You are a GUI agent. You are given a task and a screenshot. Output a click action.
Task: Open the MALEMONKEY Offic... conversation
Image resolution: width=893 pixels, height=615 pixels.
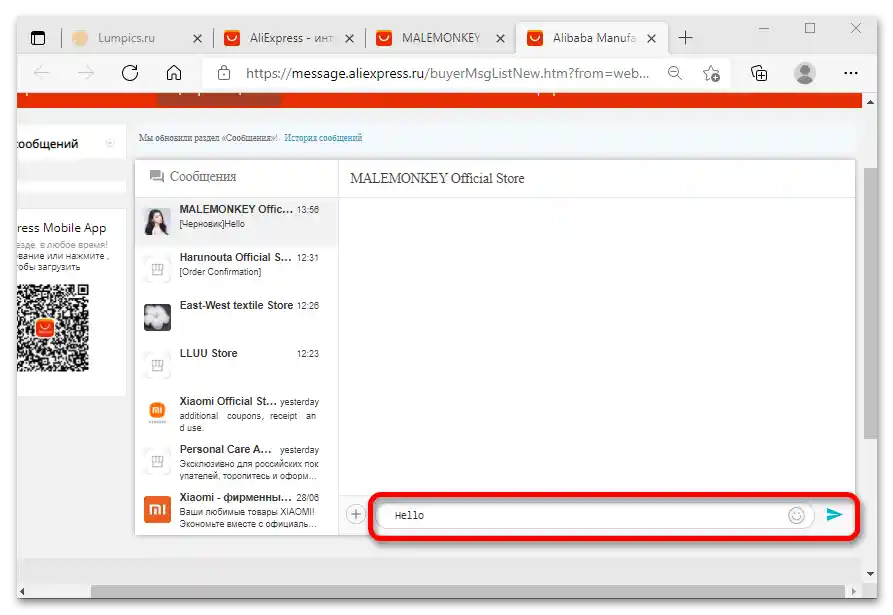(236, 222)
